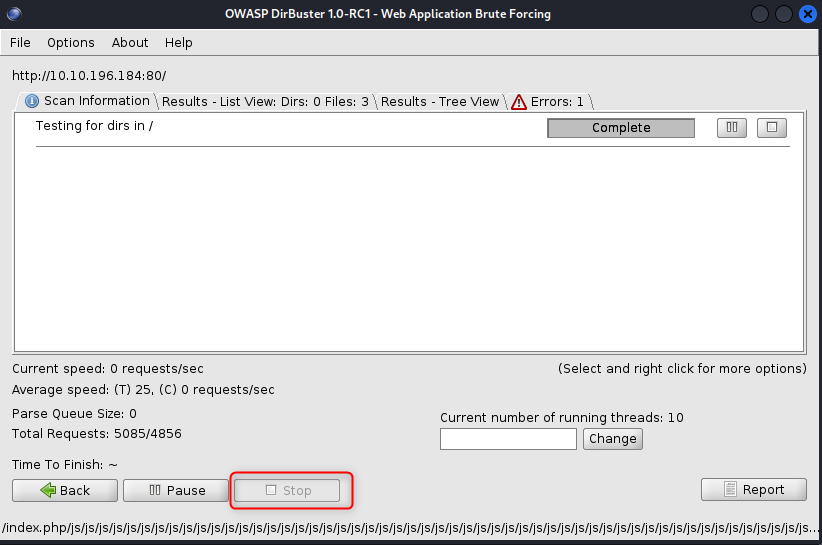Open the Help menu
This screenshot has height=545, width=822.
tap(178, 42)
